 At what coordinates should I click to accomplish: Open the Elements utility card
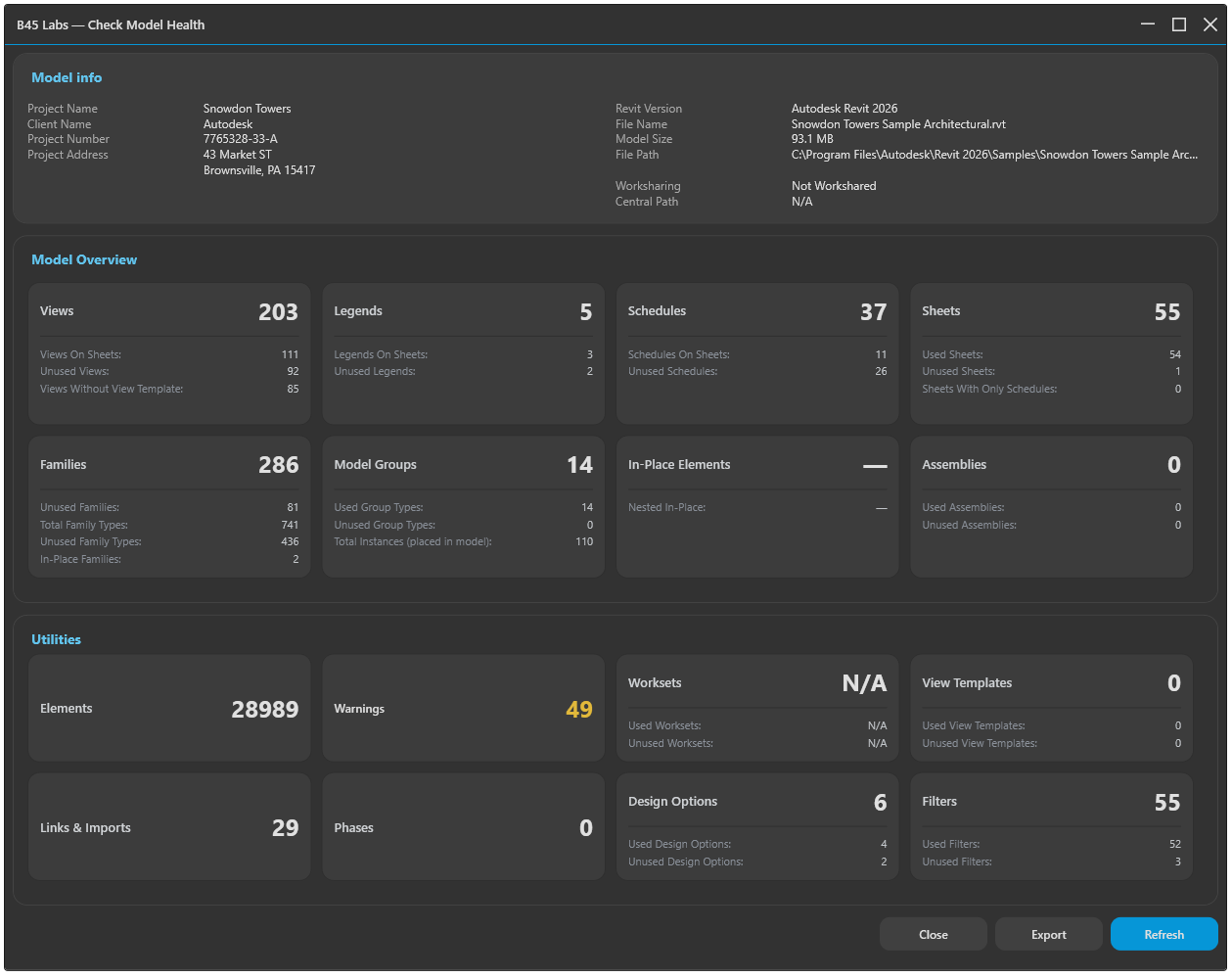(x=169, y=708)
